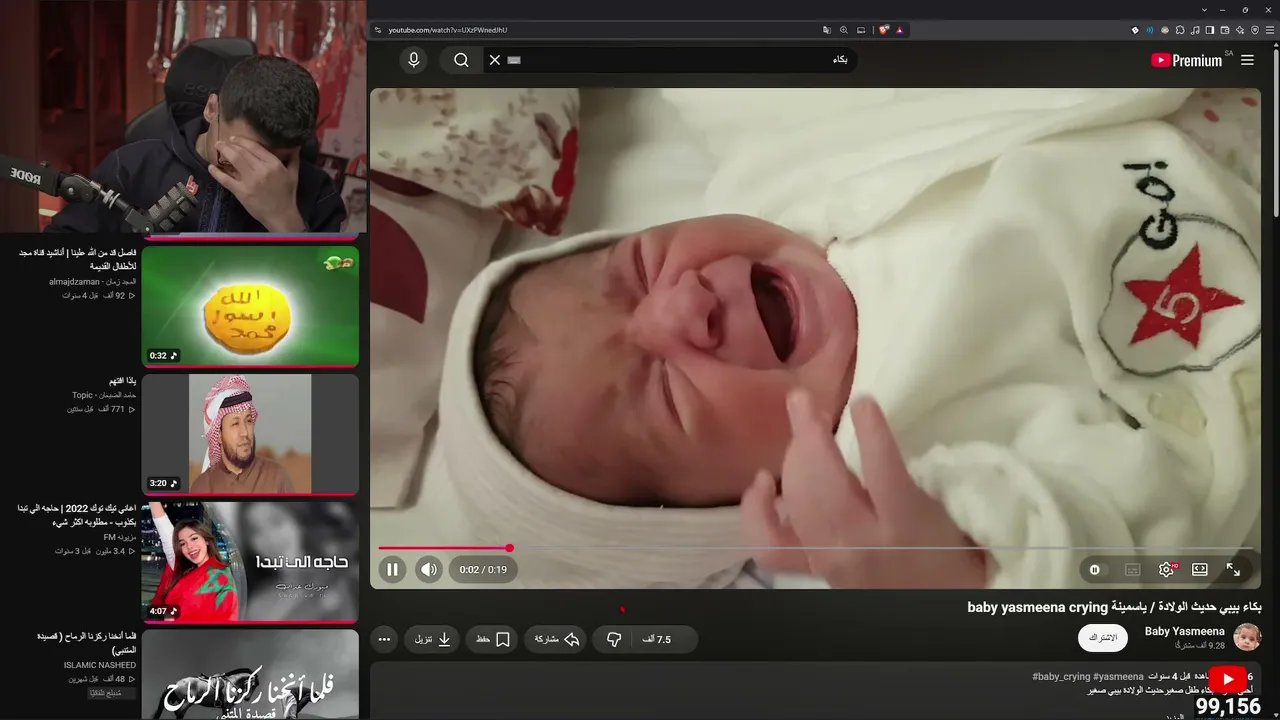Open the 0:32 green coin video thumbnail
Screen dimensions: 1280x720
[250, 306]
